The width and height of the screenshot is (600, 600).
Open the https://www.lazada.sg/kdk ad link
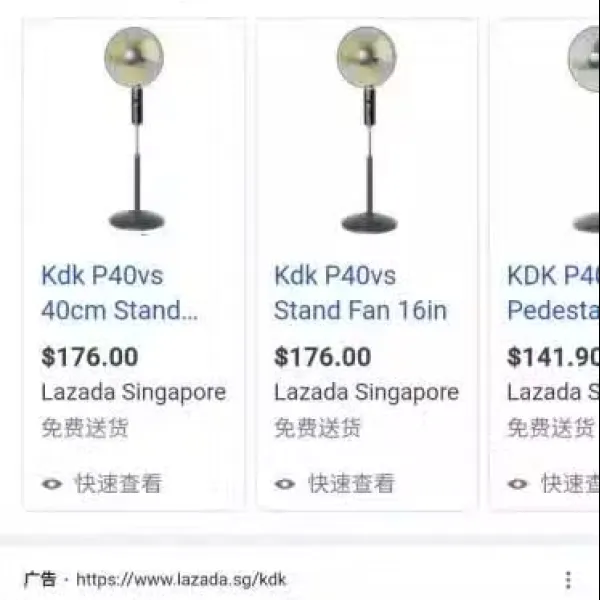(x=181, y=579)
